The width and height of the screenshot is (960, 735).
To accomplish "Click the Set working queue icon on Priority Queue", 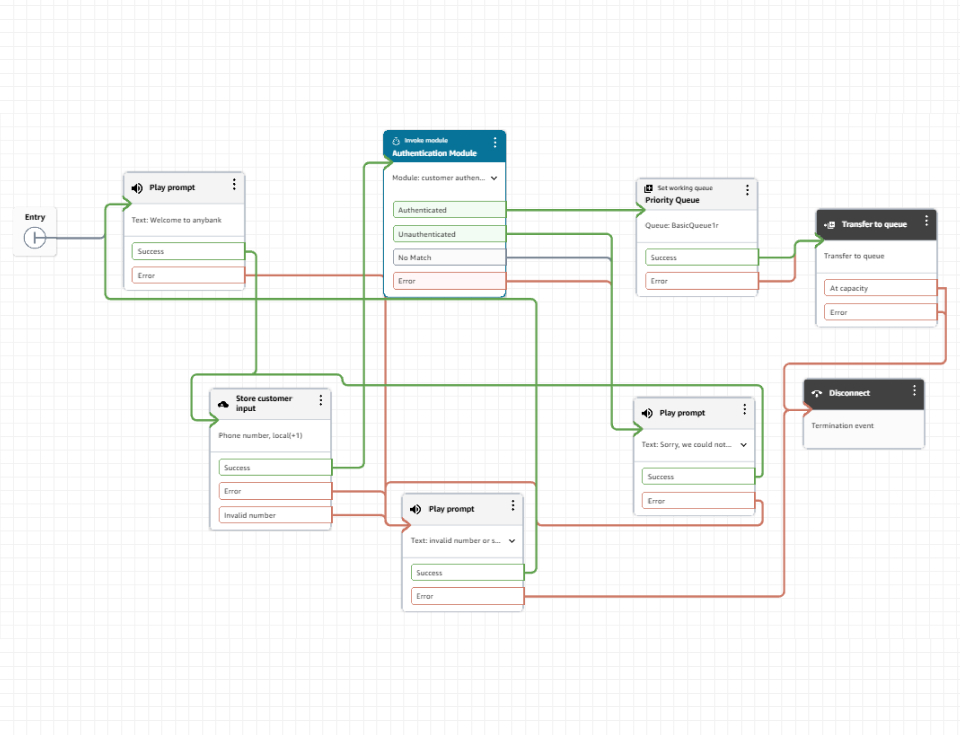I will click(x=647, y=187).
